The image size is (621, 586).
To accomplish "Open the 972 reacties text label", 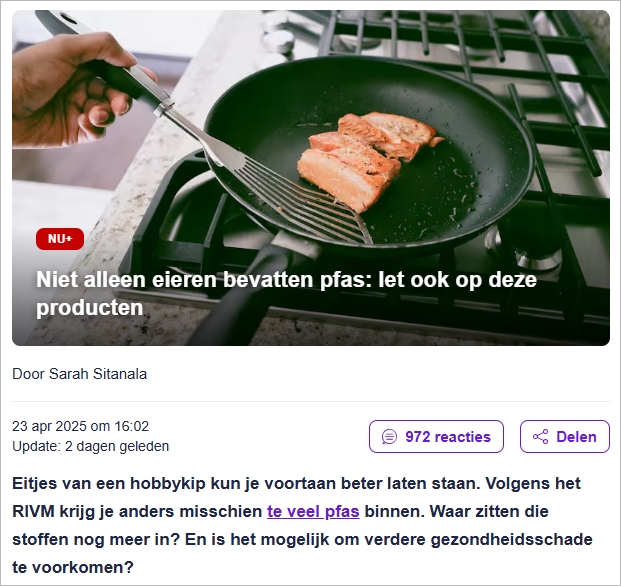I will 448,437.
